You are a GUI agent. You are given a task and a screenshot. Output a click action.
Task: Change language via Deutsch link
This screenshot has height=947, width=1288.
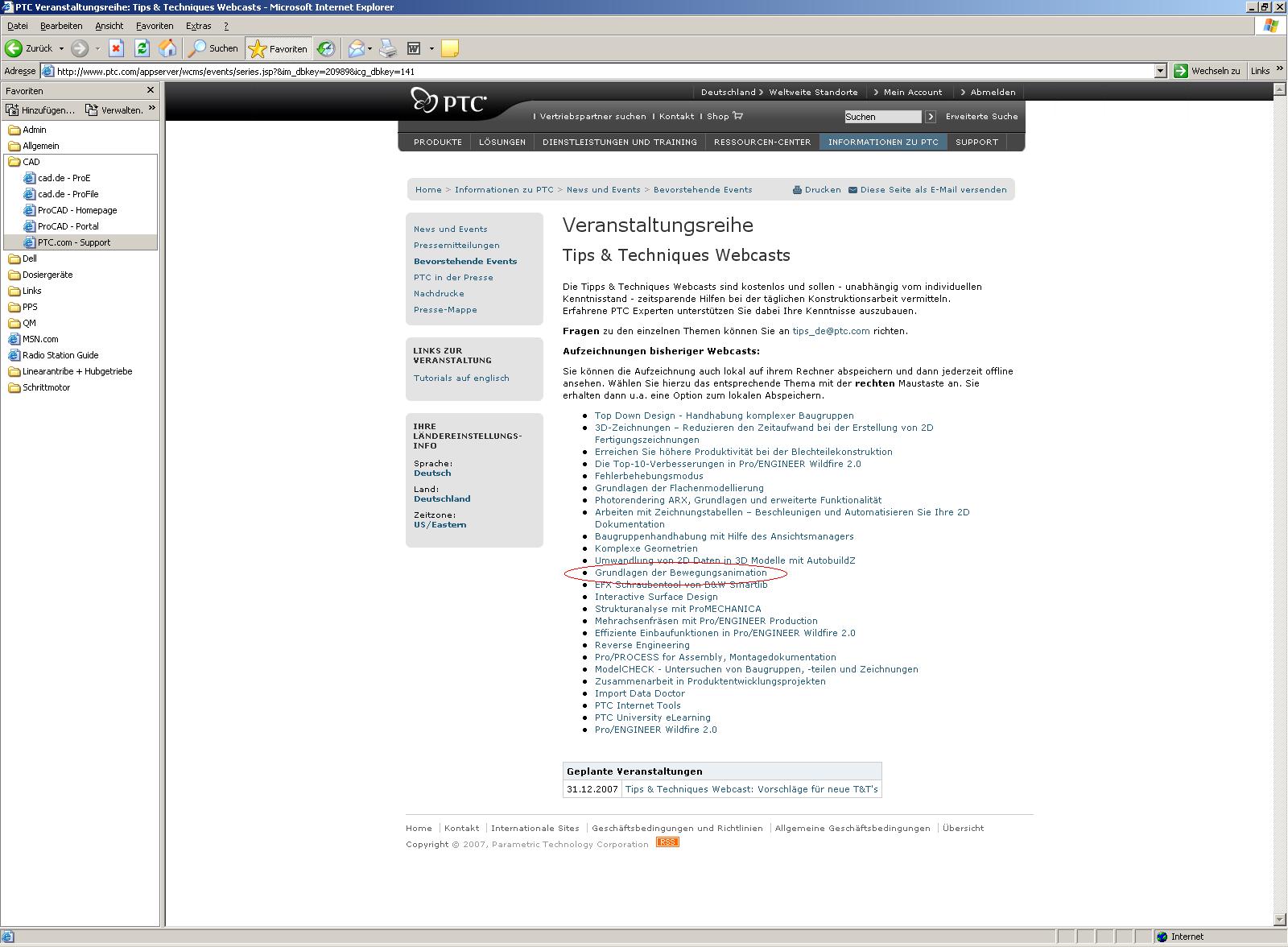[432, 473]
